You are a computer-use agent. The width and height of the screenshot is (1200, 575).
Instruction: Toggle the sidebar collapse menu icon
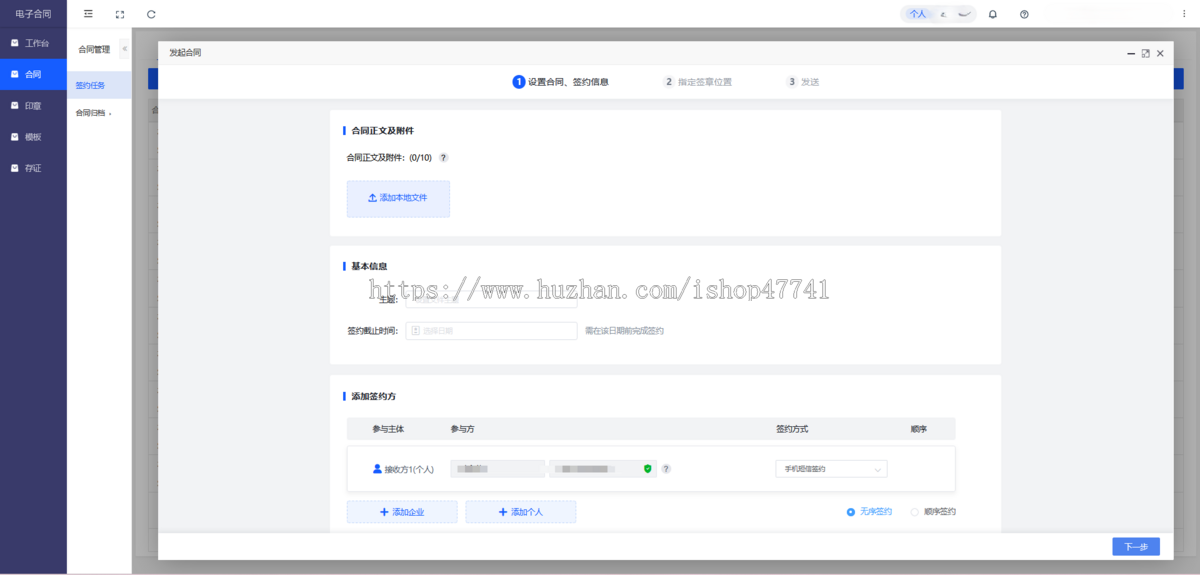[89, 14]
